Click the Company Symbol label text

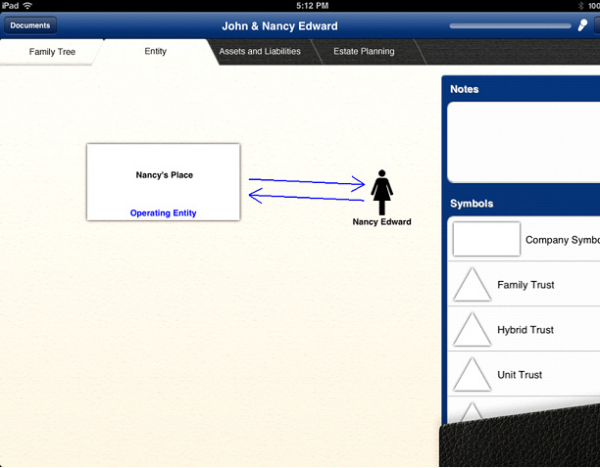(x=562, y=240)
